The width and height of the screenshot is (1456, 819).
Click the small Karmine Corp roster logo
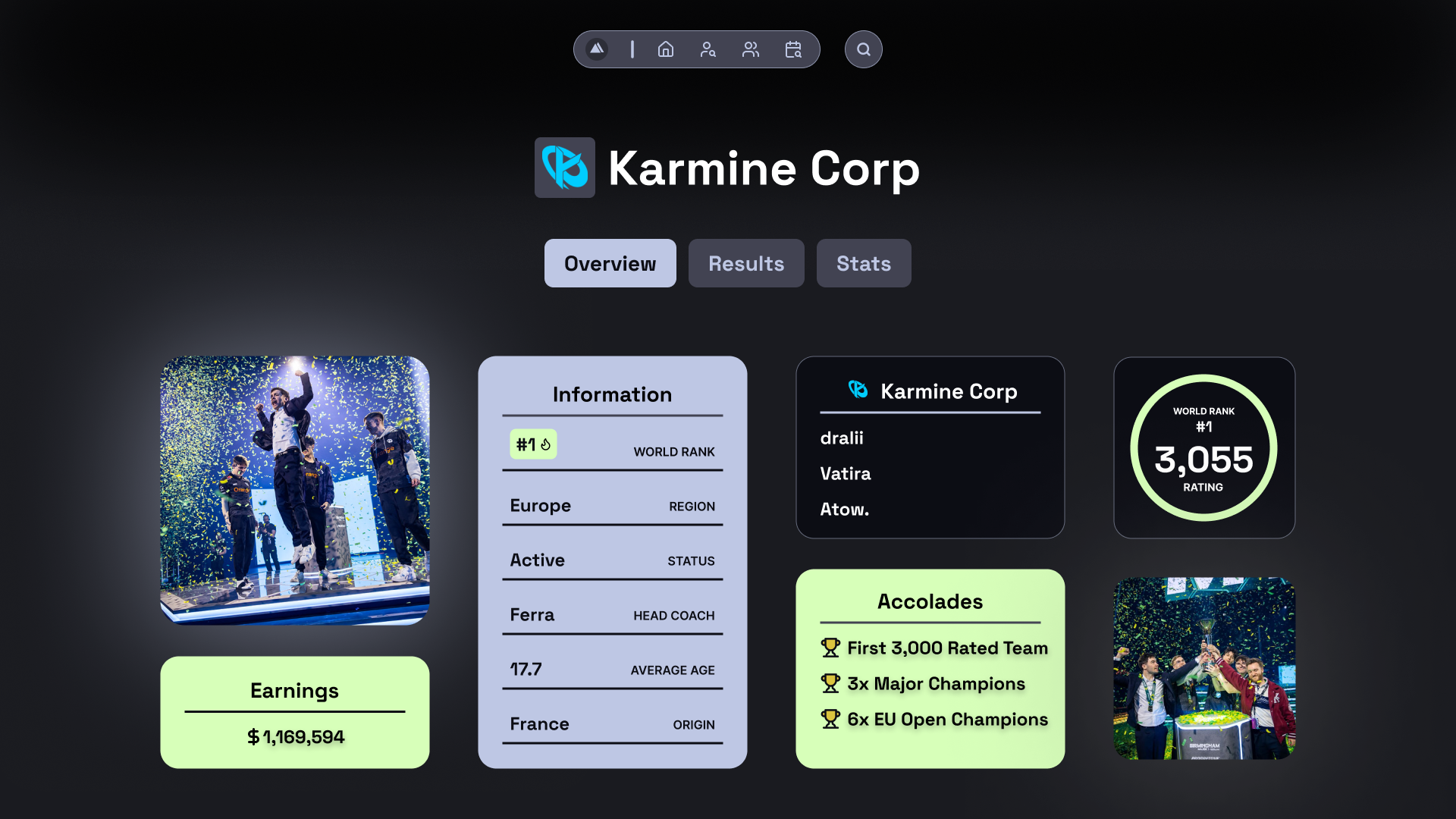(858, 390)
